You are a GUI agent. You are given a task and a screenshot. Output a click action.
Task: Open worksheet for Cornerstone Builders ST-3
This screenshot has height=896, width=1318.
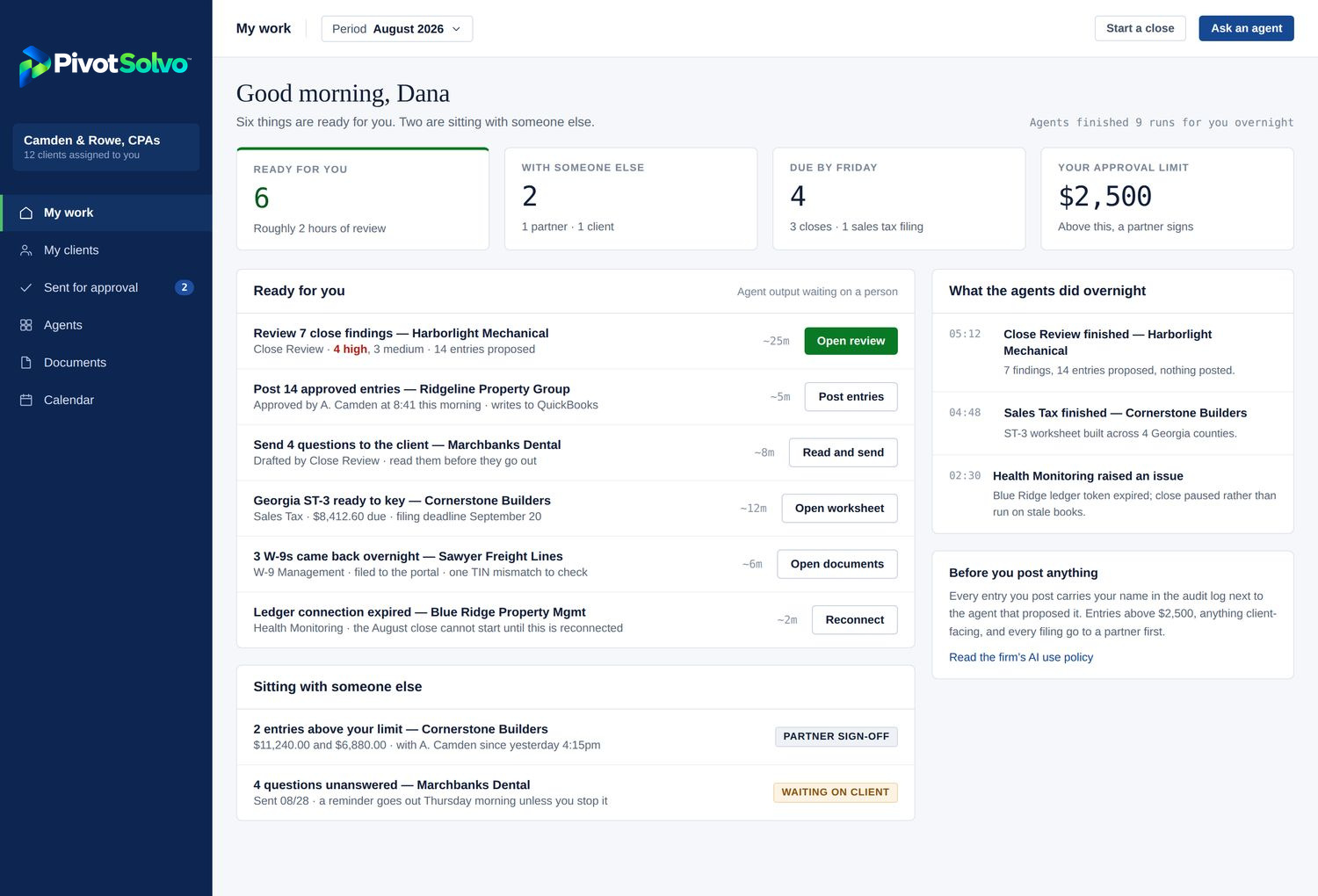point(840,509)
